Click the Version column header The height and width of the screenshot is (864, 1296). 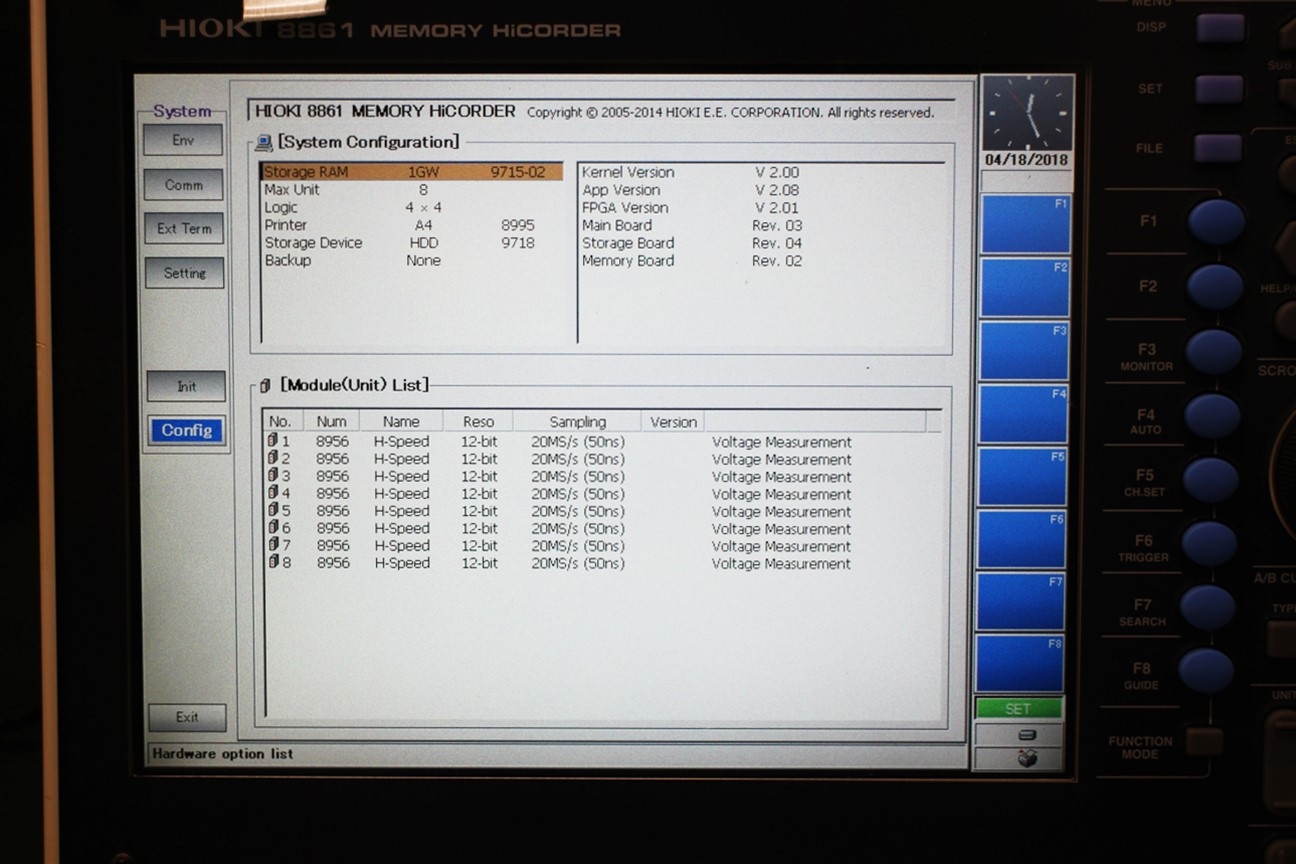pyautogui.click(x=673, y=422)
